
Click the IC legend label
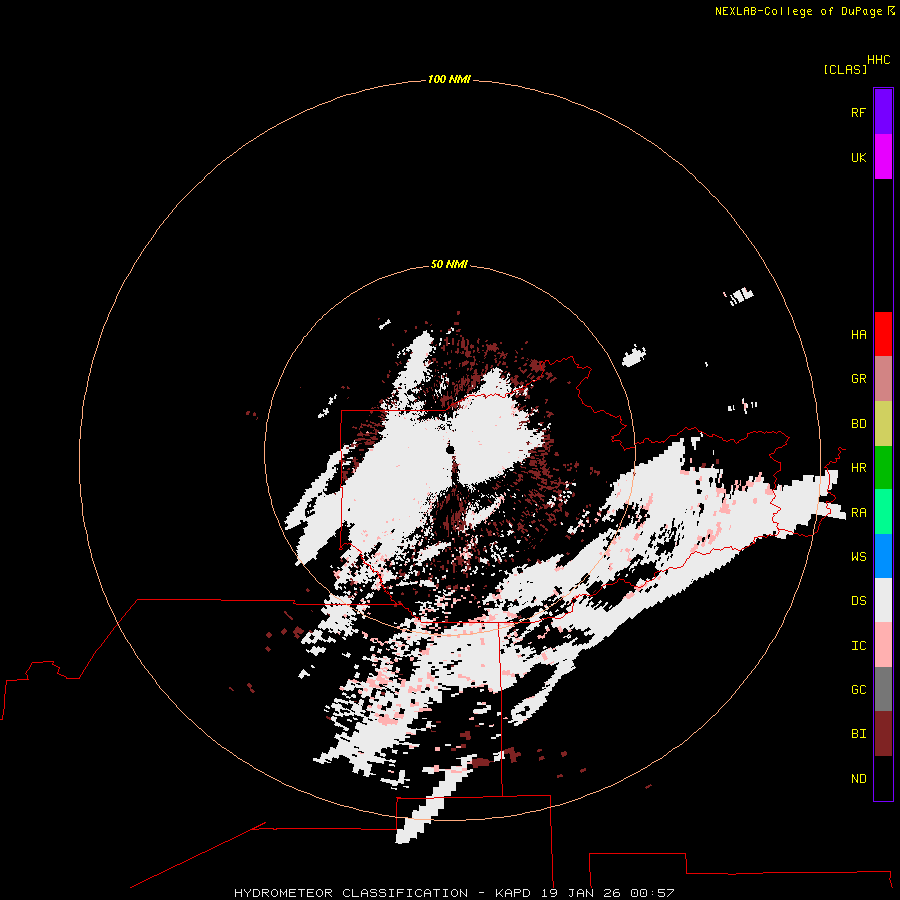858,646
